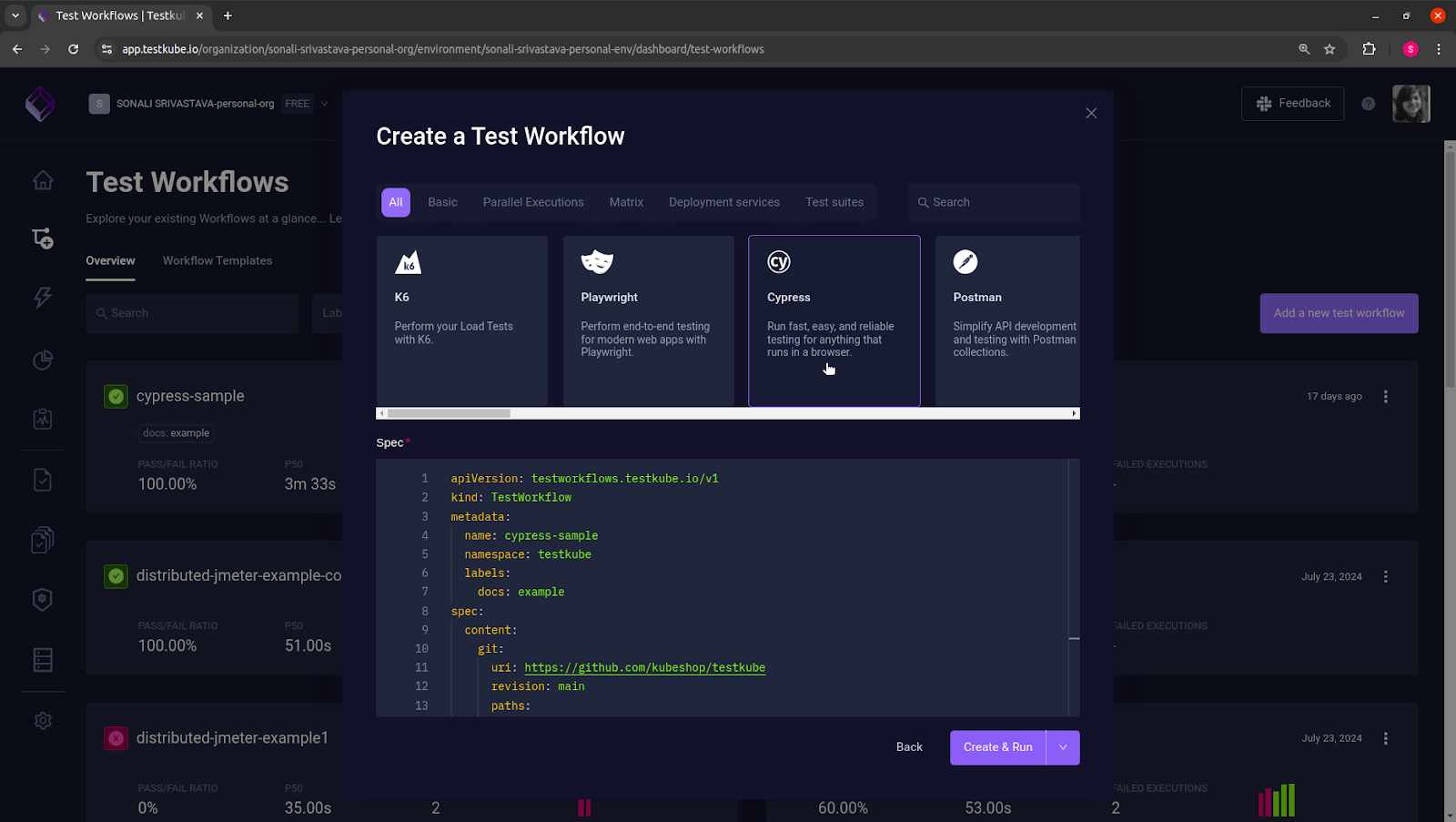1456x822 pixels.
Task: Select the Deployment services filter tab
Action: (x=724, y=202)
